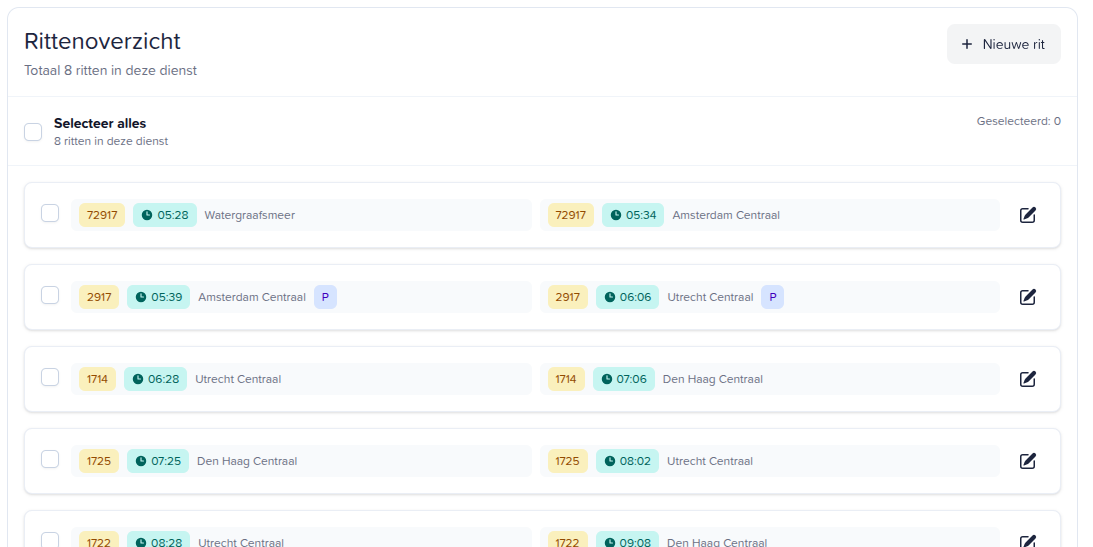This screenshot has height=547, width=1093.
Task: Click edit icon for ride 1714
Action: coord(1027,379)
